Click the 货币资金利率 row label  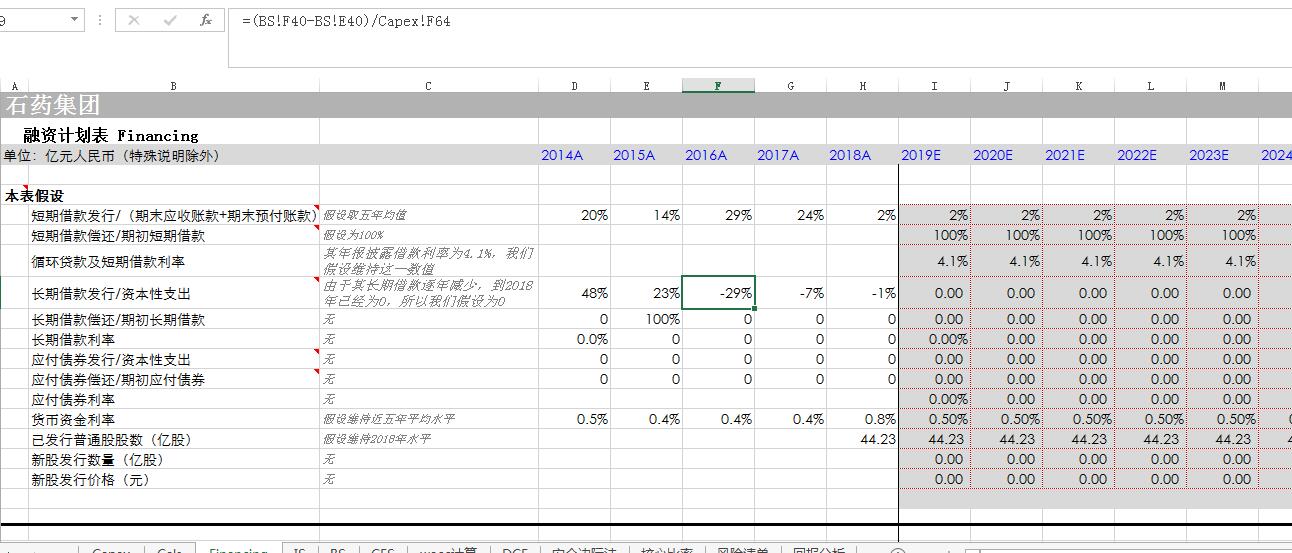tap(73, 420)
